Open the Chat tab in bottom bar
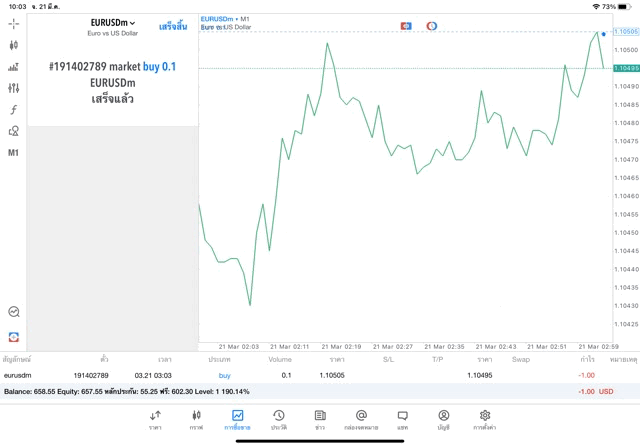Image resolution: width=640 pixels, height=447 pixels. point(402,420)
